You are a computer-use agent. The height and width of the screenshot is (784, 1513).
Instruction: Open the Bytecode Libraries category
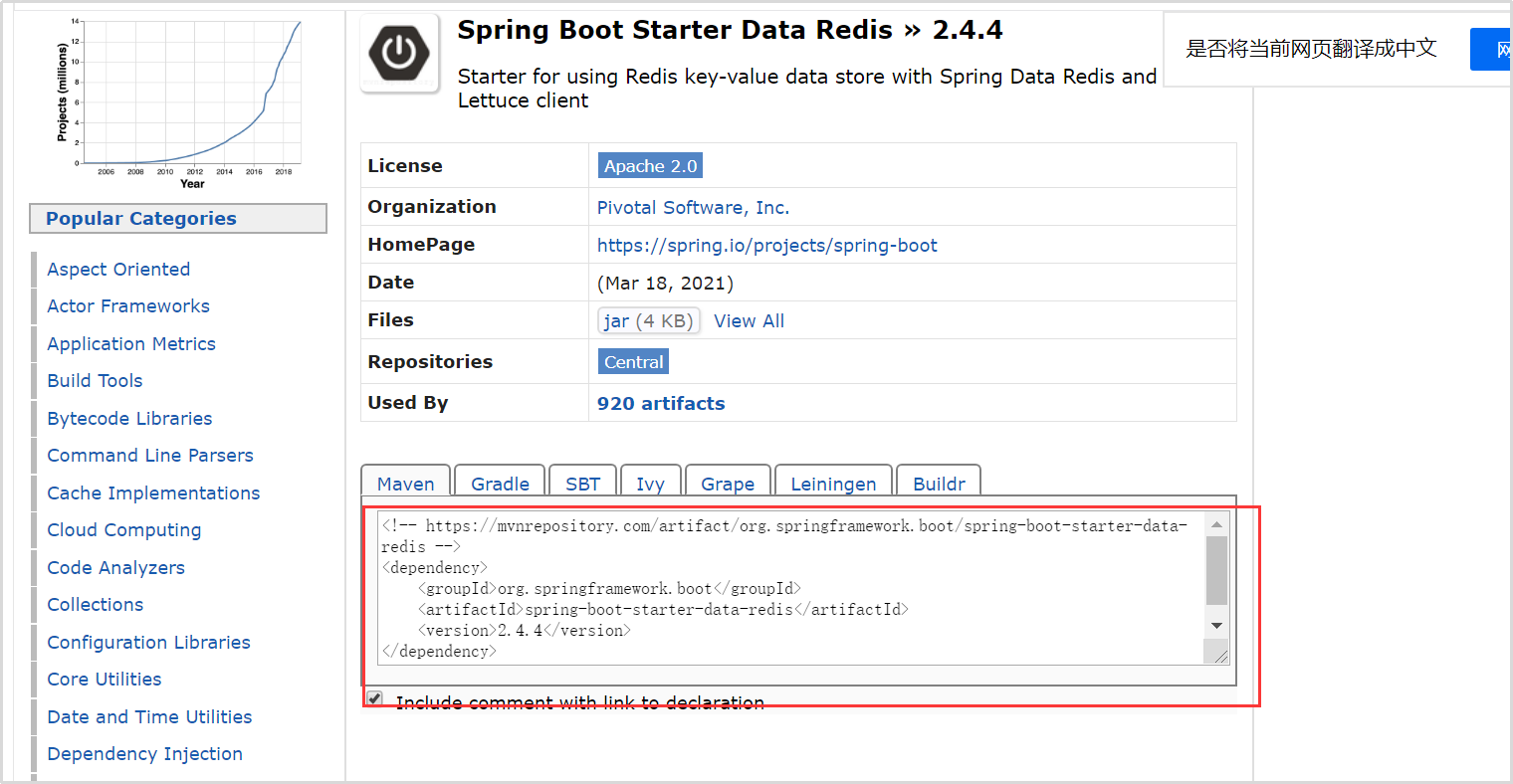(129, 418)
